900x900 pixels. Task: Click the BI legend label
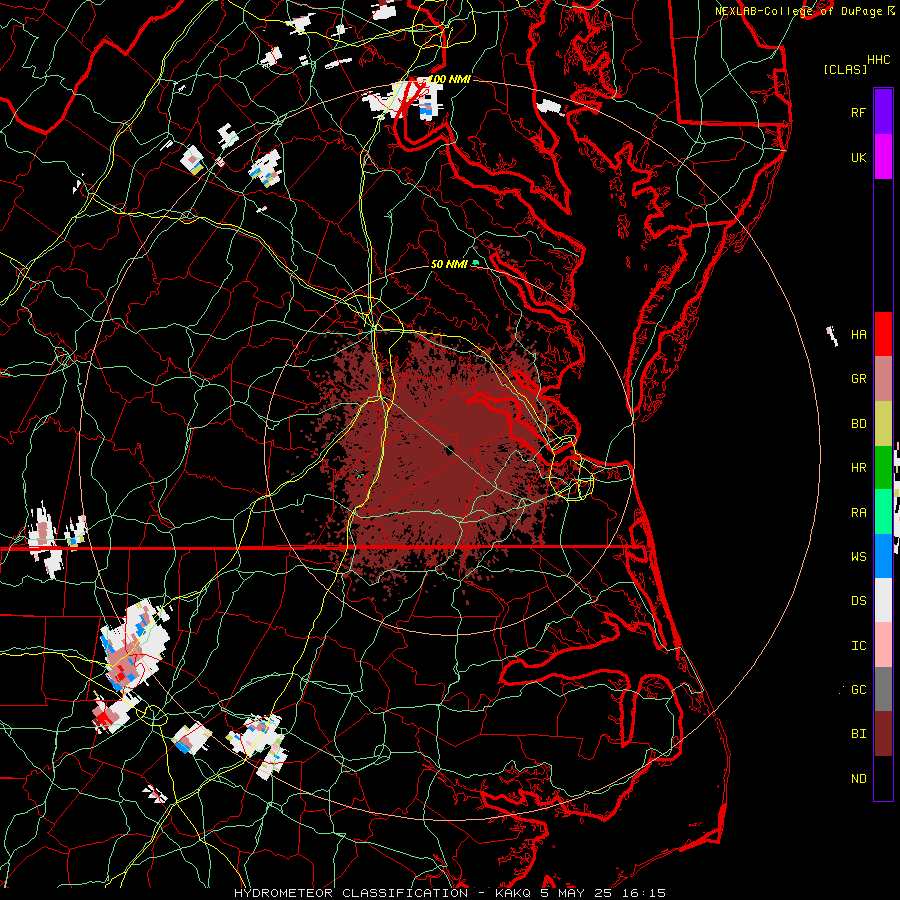pyautogui.click(x=858, y=734)
